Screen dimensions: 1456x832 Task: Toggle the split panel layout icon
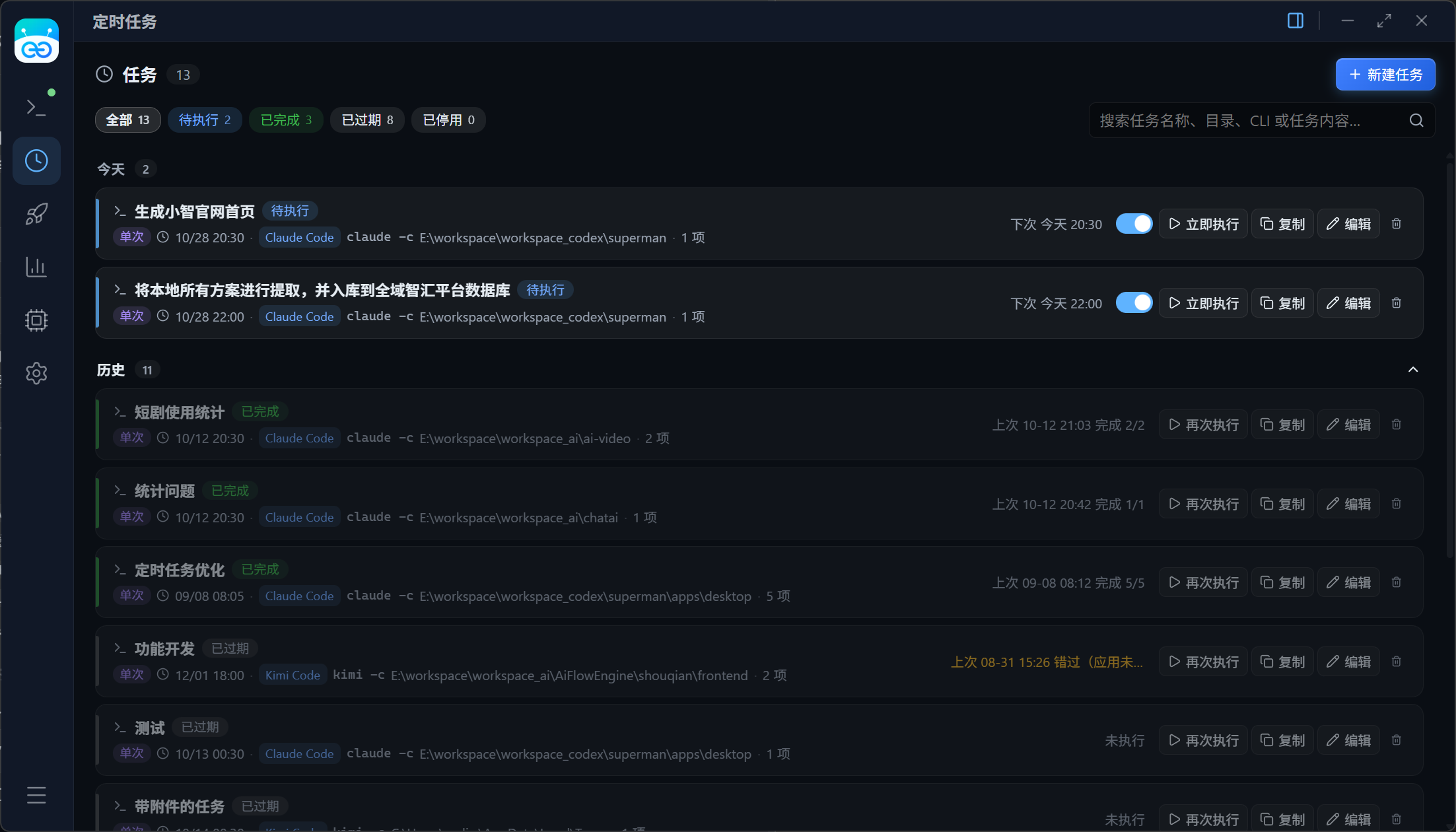(1296, 21)
